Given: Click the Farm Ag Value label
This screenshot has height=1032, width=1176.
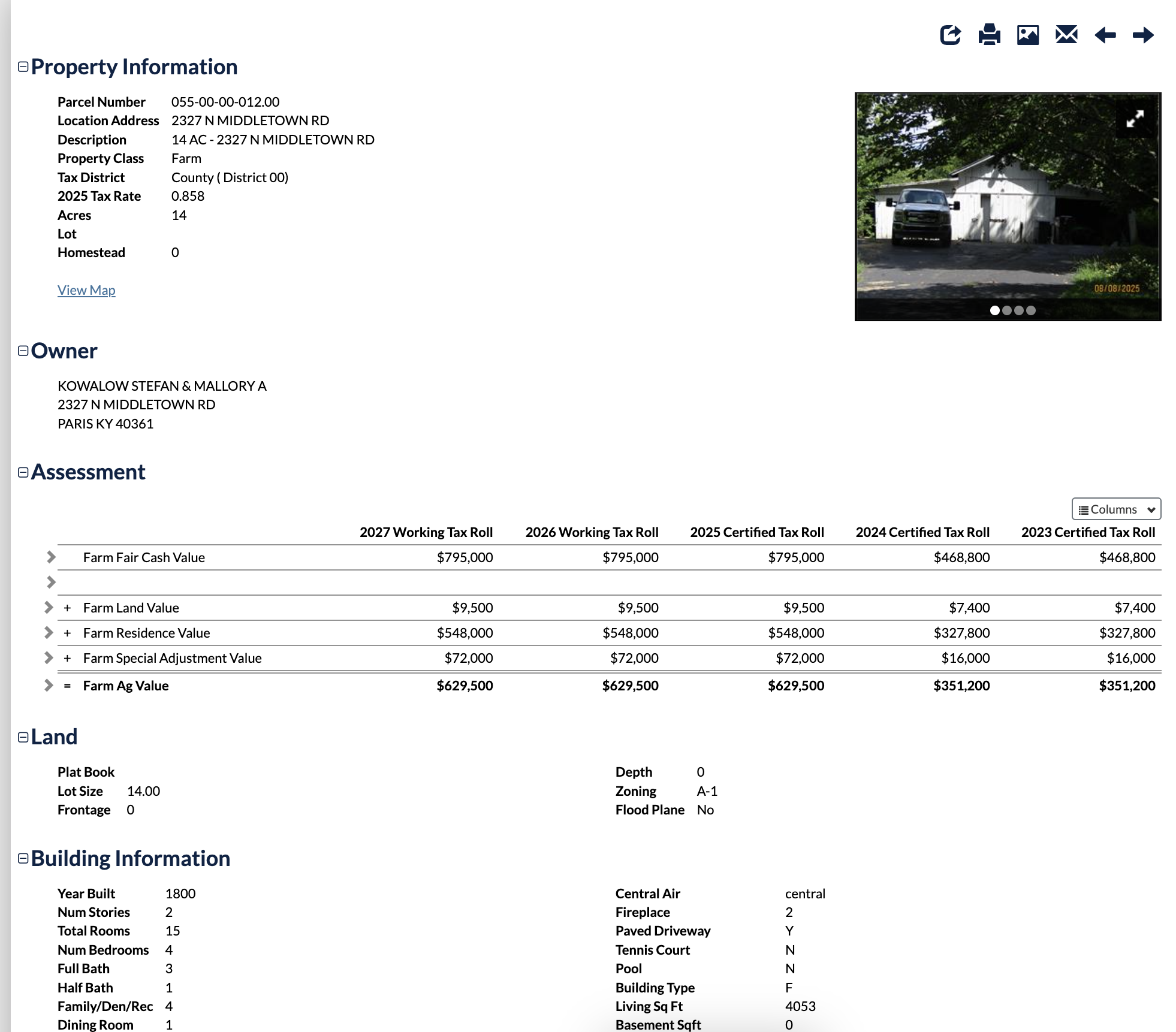Looking at the screenshot, I should 126,686.
